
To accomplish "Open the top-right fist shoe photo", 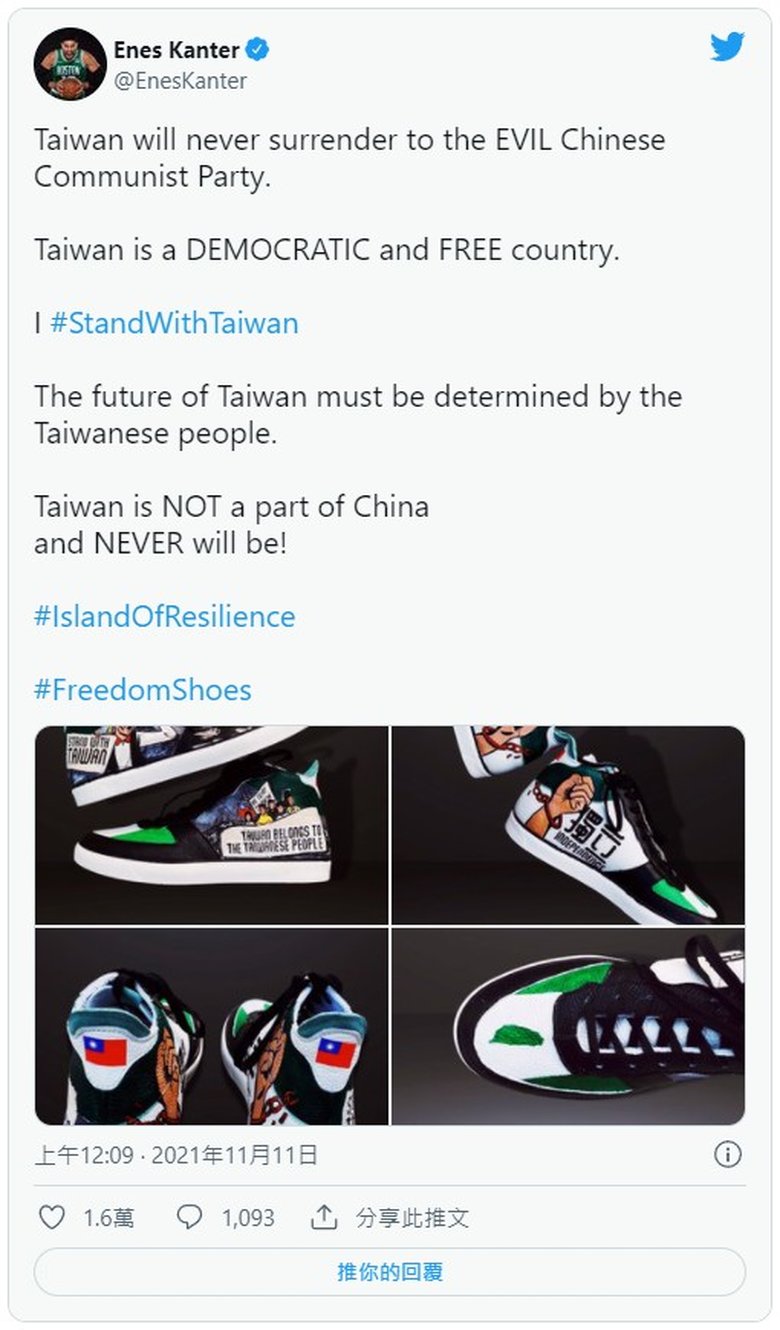I will click(x=568, y=824).
